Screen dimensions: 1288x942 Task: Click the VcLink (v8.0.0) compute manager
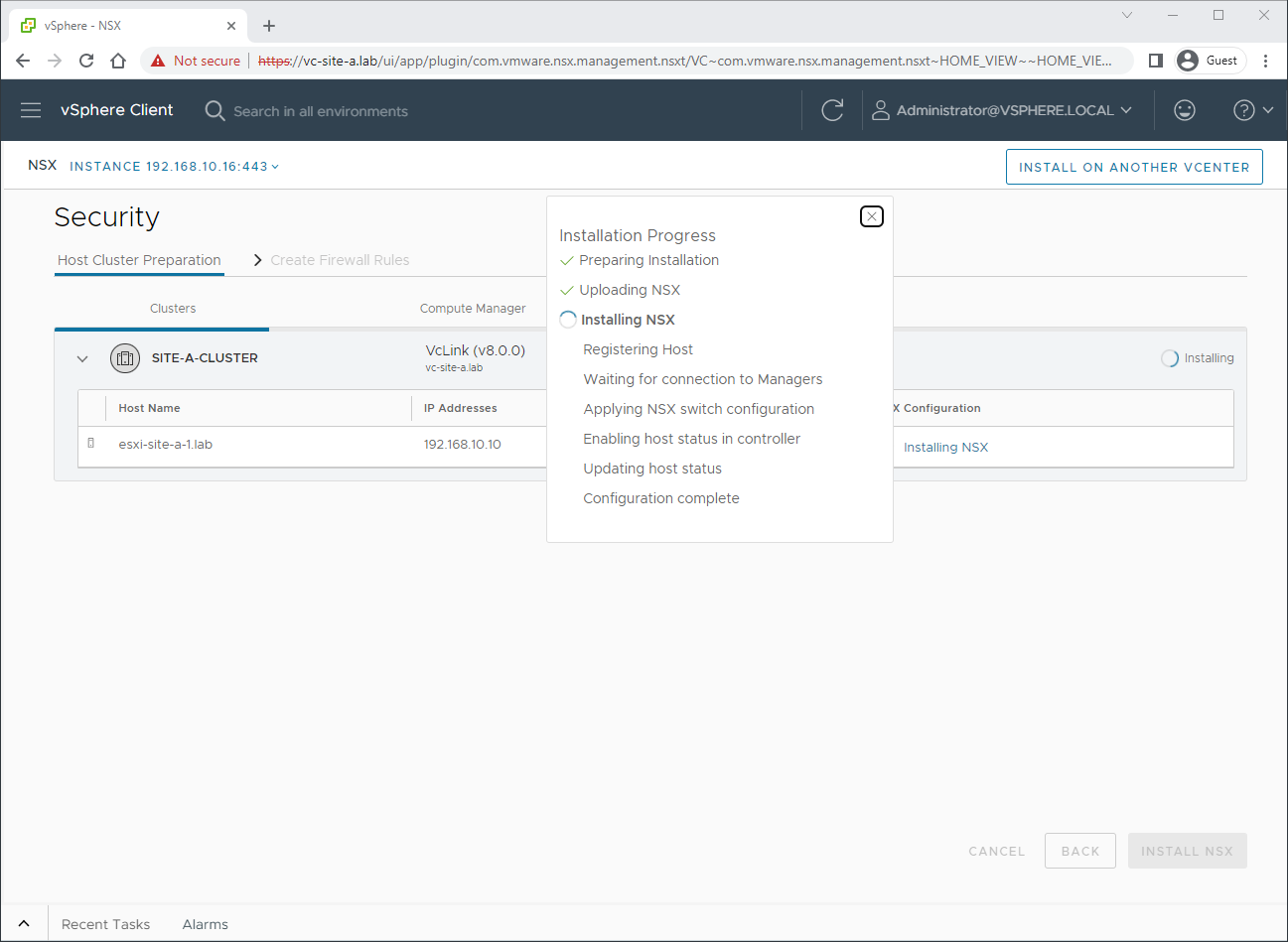point(475,350)
